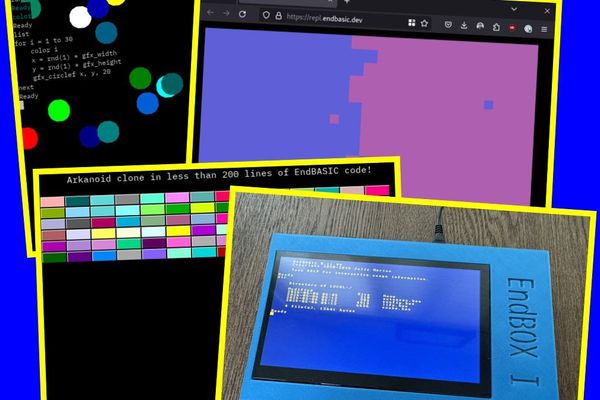Click the bright green filled circle
Viewport: 600px width, 400px height.
pyautogui.click(x=59, y=111)
